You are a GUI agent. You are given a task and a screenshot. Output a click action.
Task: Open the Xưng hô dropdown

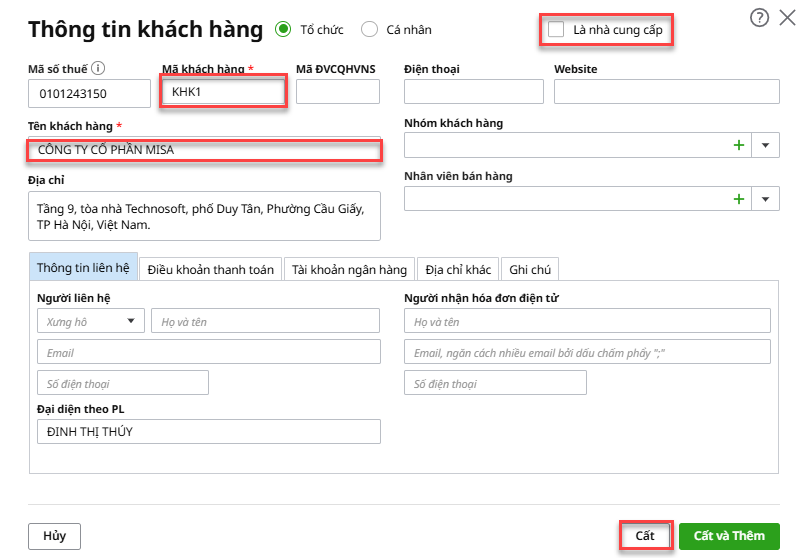pyautogui.click(x=90, y=321)
